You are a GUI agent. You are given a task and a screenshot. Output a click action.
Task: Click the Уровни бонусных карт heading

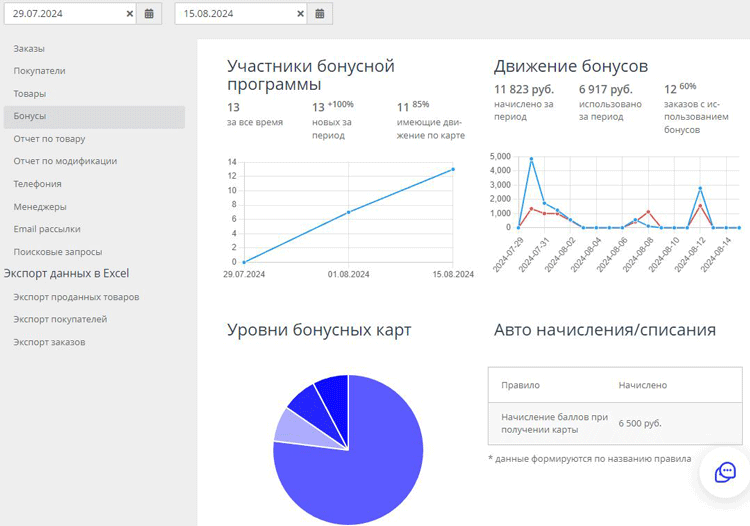[319, 330]
